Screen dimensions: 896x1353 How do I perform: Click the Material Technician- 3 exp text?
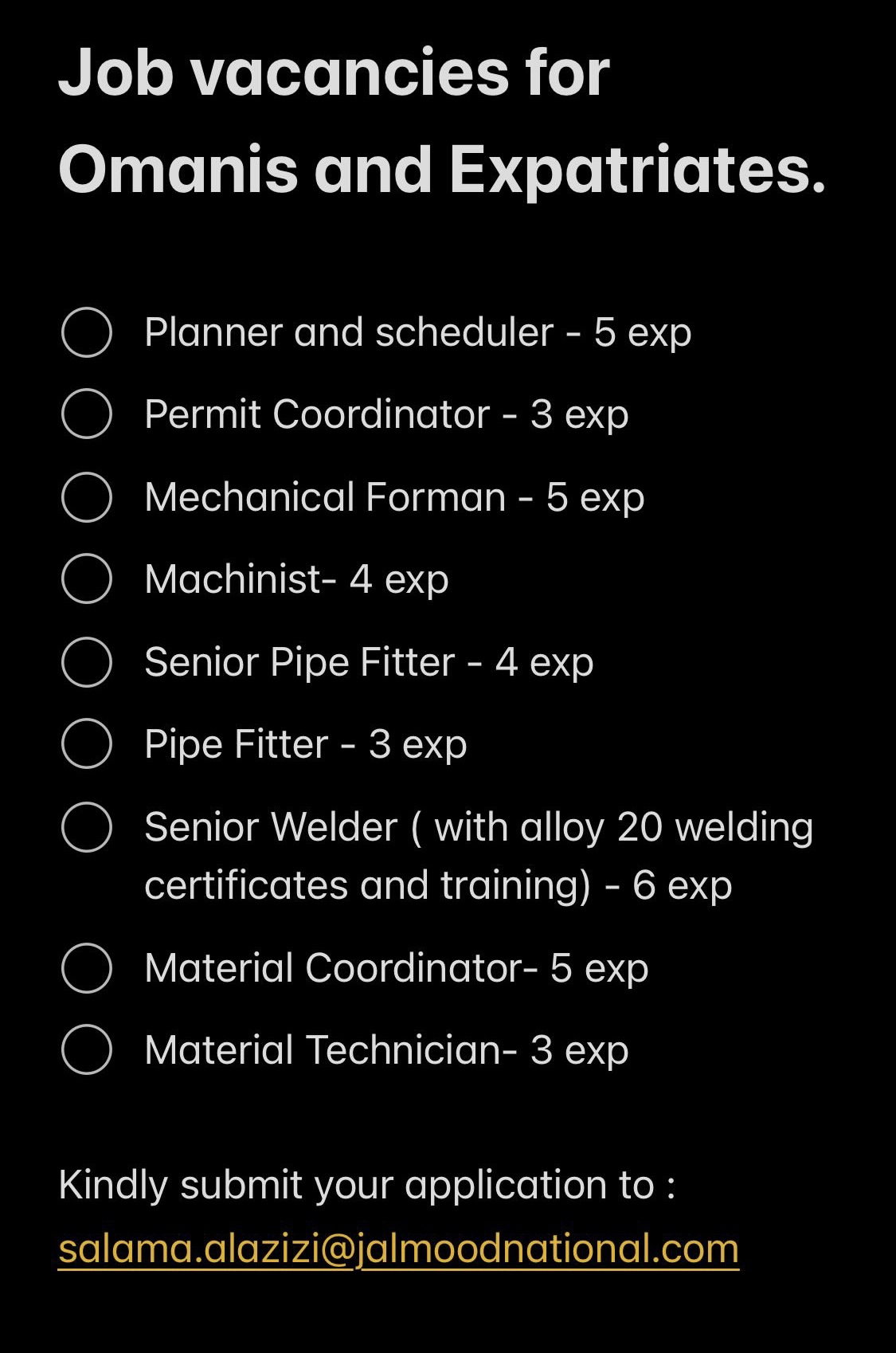click(x=386, y=1051)
